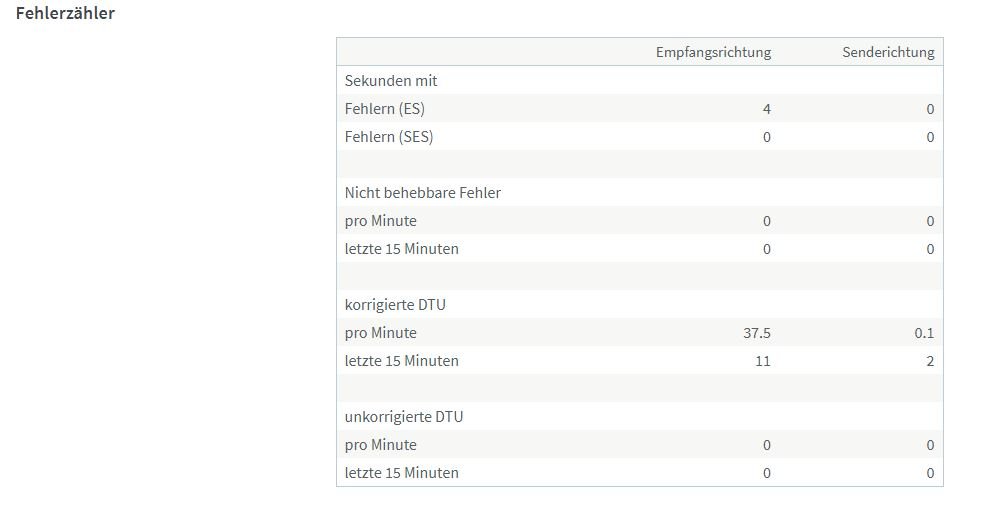This screenshot has height=506, width=993.
Task: Click the ES receive value 4
Action: pos(767,109)
